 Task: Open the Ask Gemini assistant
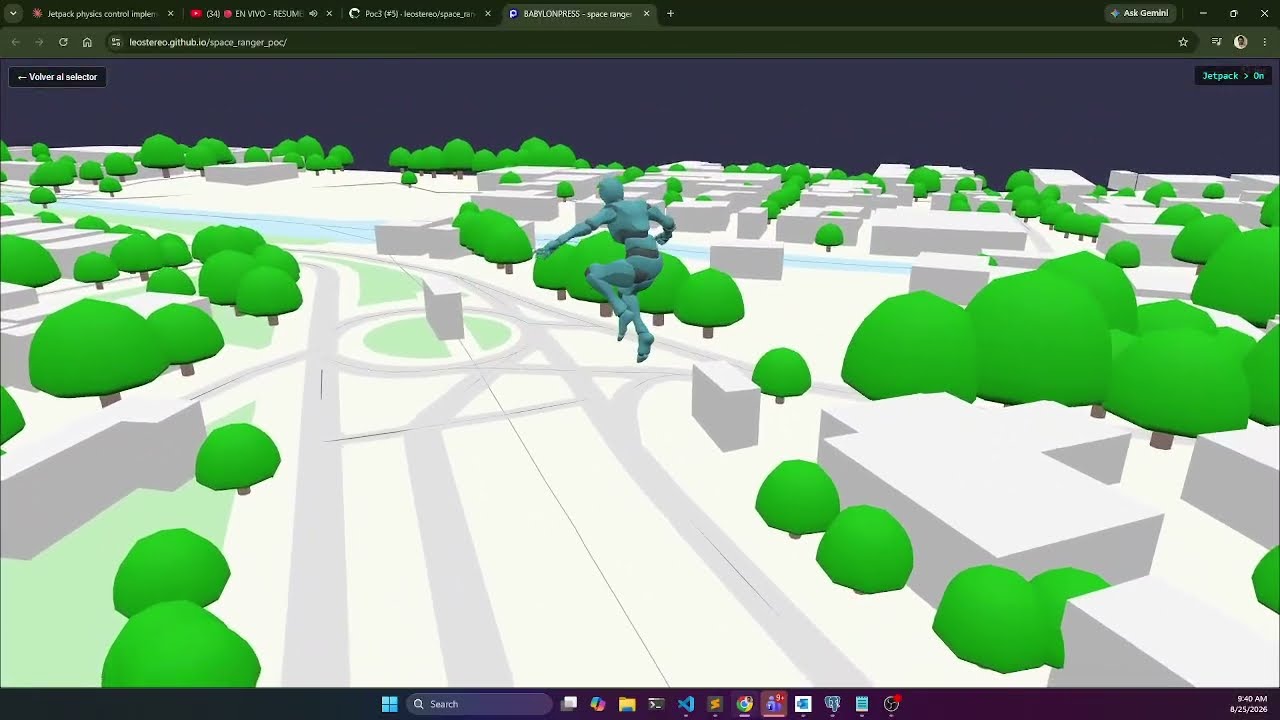pos(1139,13)
